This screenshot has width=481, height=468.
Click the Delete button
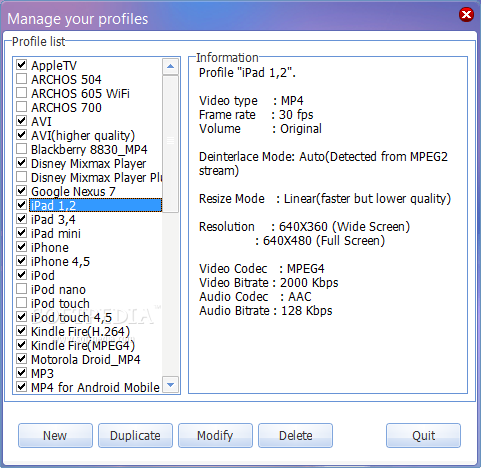tap(295, 435)
